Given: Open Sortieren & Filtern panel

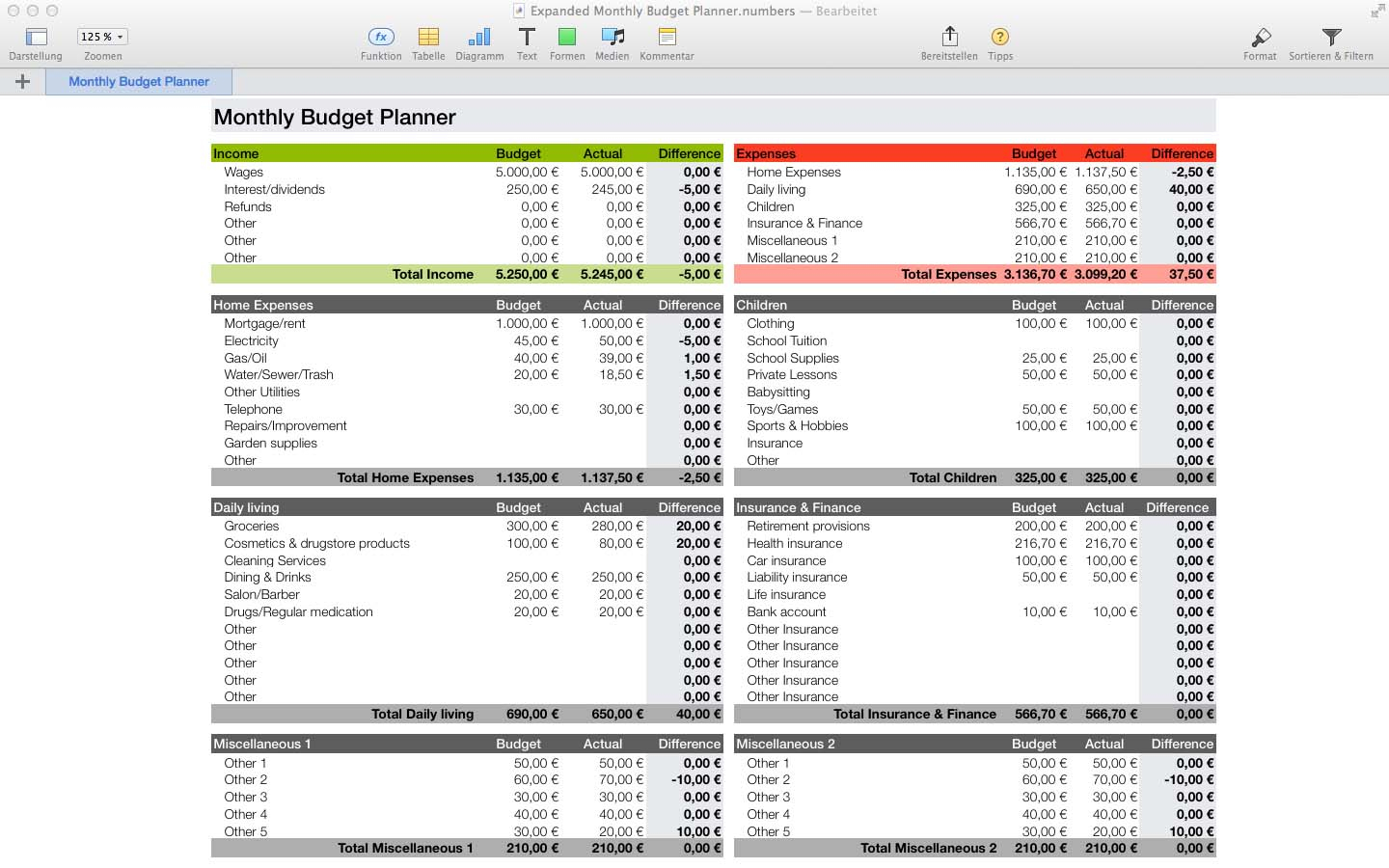Looking at the screenshot, I should click(x=1331, y=38).
